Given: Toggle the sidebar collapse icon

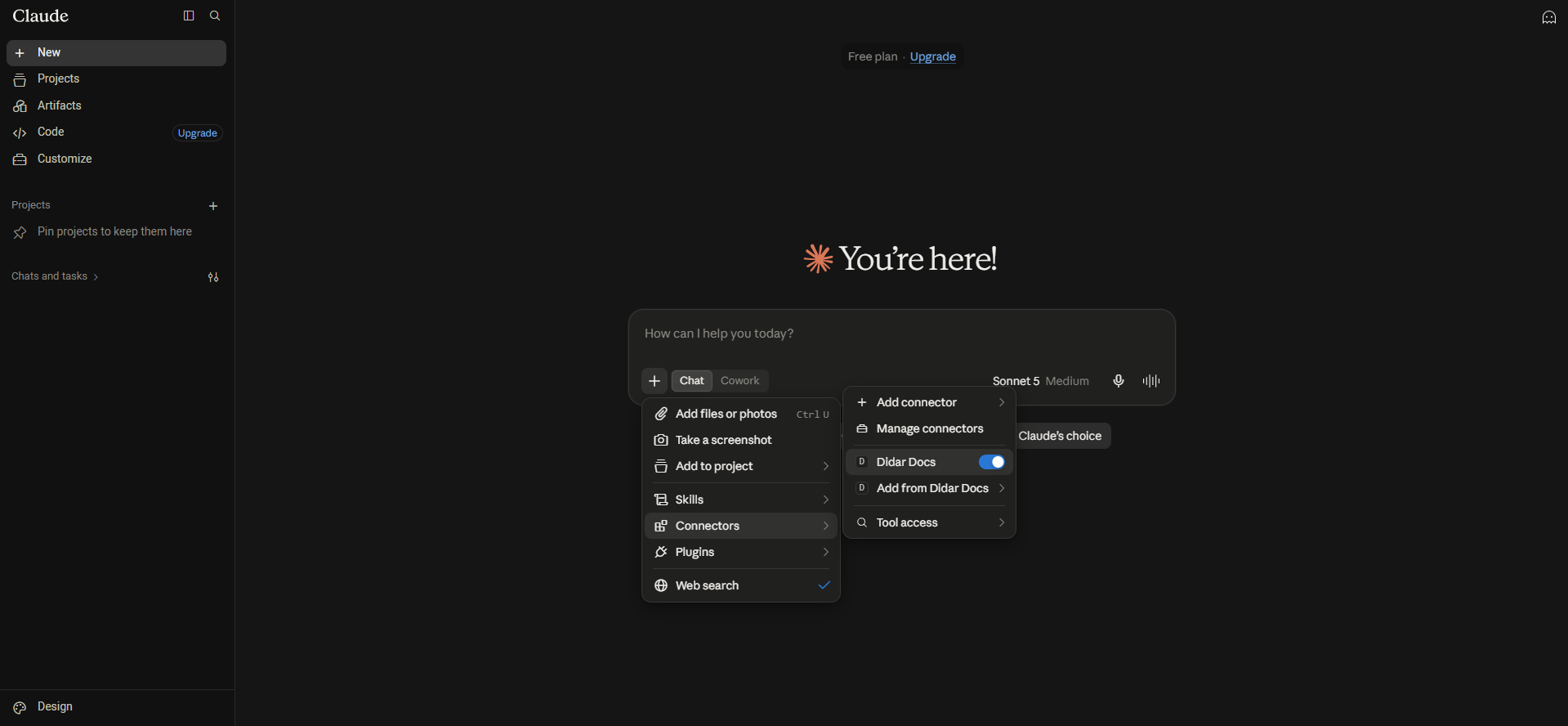Looking at the screenshot, I should pyautogui.click(x=189, y=16).
